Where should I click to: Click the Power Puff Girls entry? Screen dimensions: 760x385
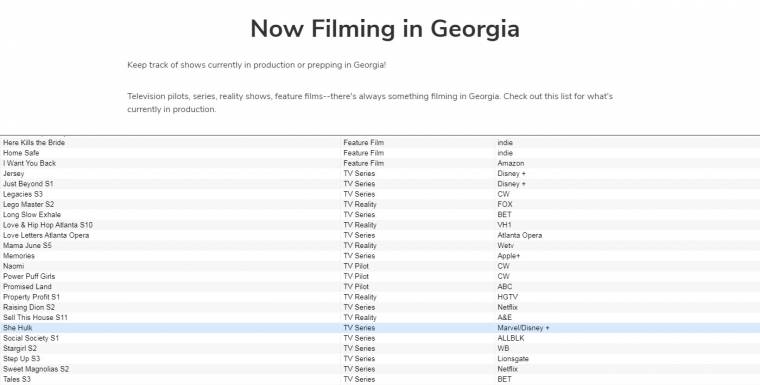tap(29, 276)
